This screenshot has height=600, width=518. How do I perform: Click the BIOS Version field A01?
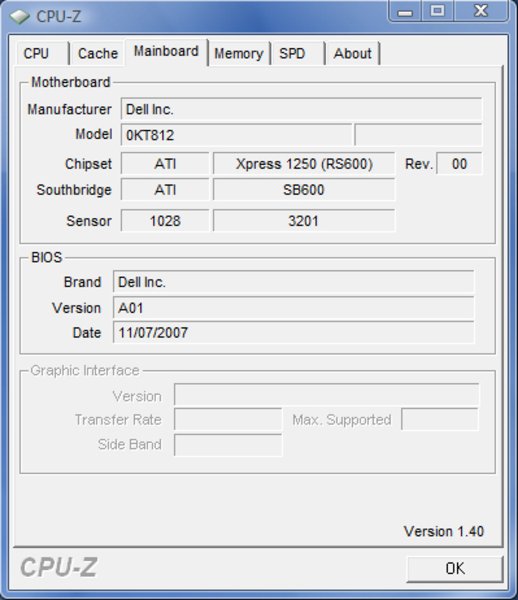coord(293,308)
